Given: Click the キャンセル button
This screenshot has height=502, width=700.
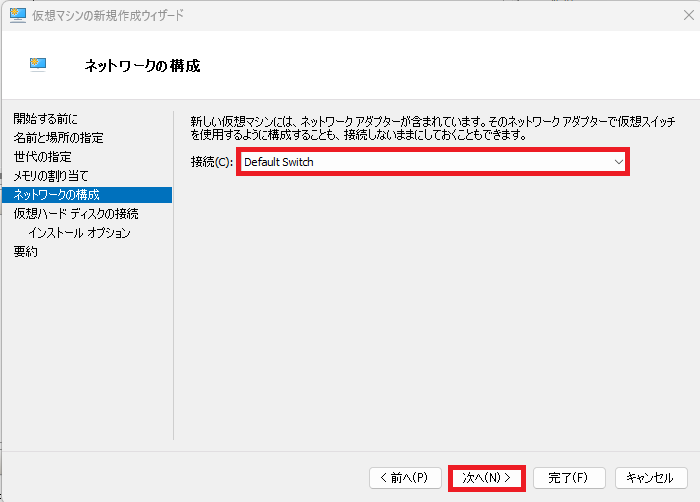Looking at the screenshot, I should (651, 478).
